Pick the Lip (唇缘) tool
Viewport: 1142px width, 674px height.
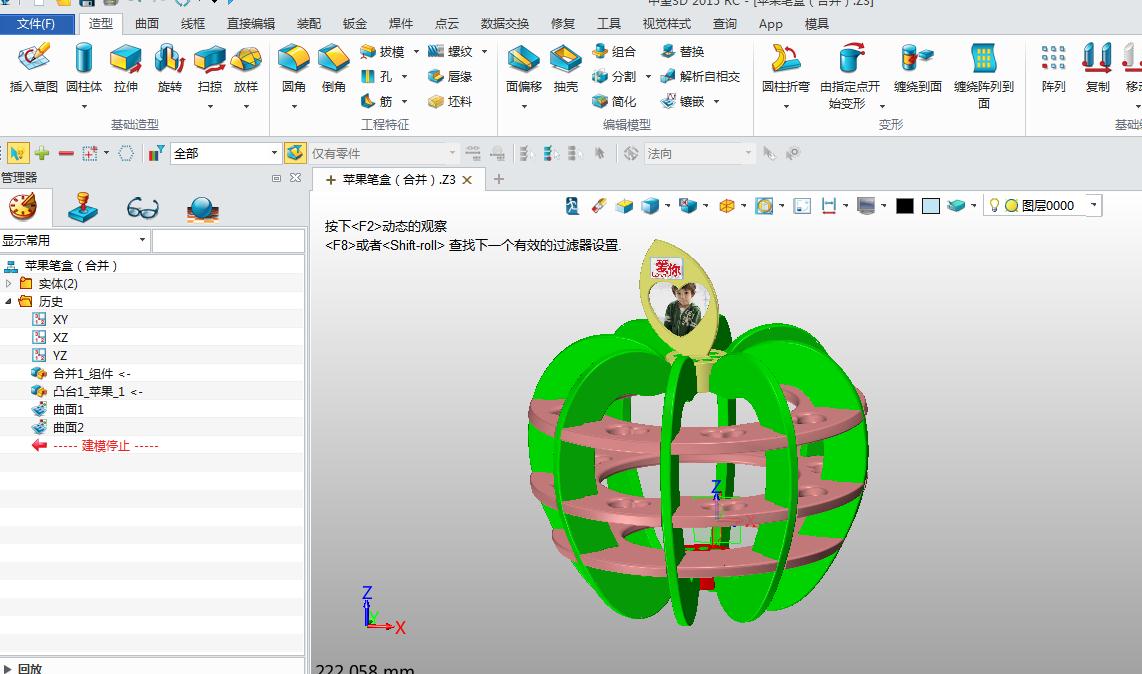(x=451, y=77)
